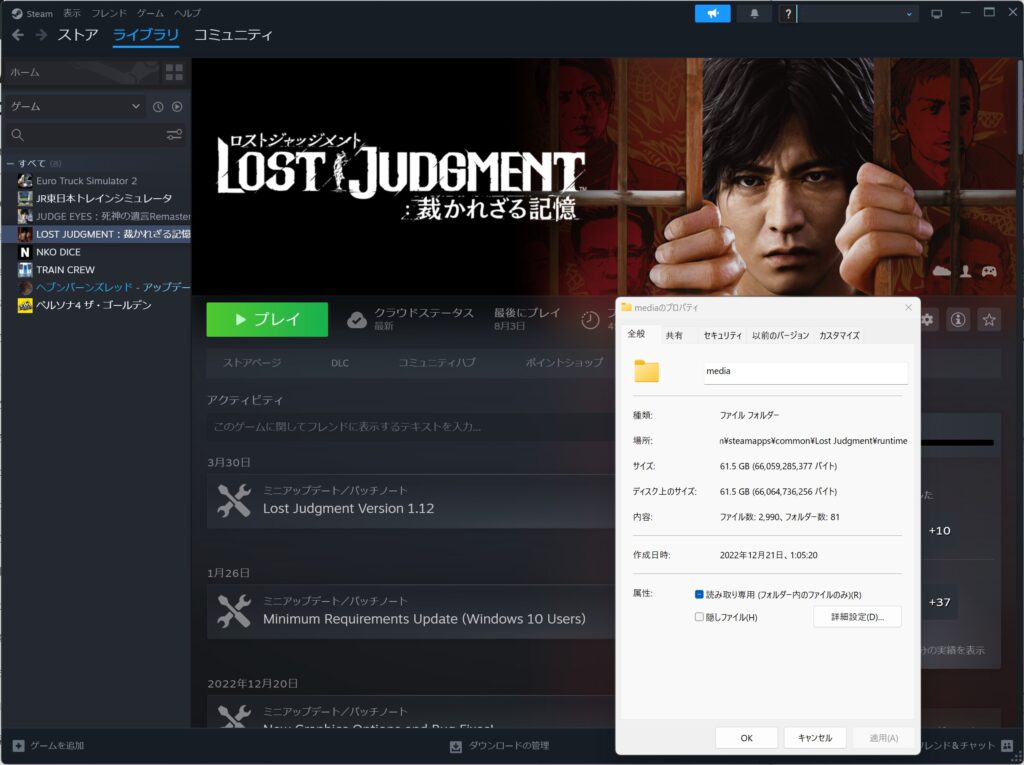Image resolution: width=1024 pixels, height=765 pixels.
Task: Open the ストアページ link
Action: [252, 363]
